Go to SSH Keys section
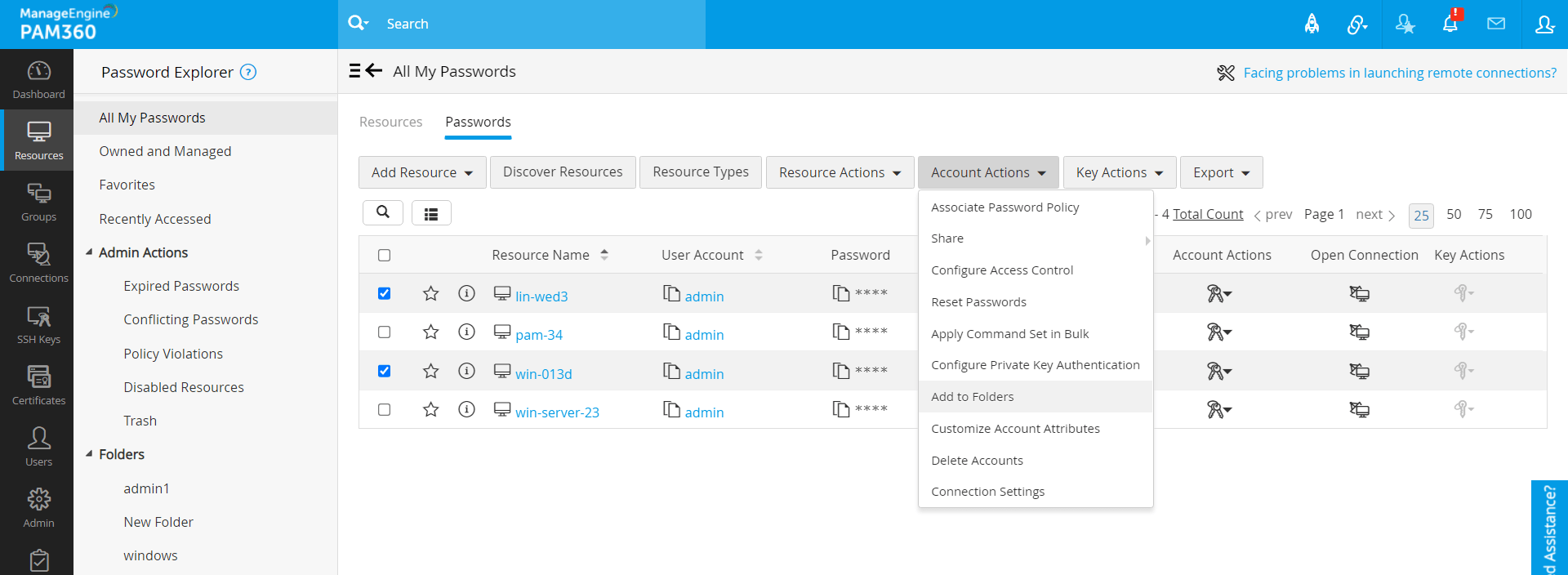Screen dimensions: 1568x575 tap(38, 324)
